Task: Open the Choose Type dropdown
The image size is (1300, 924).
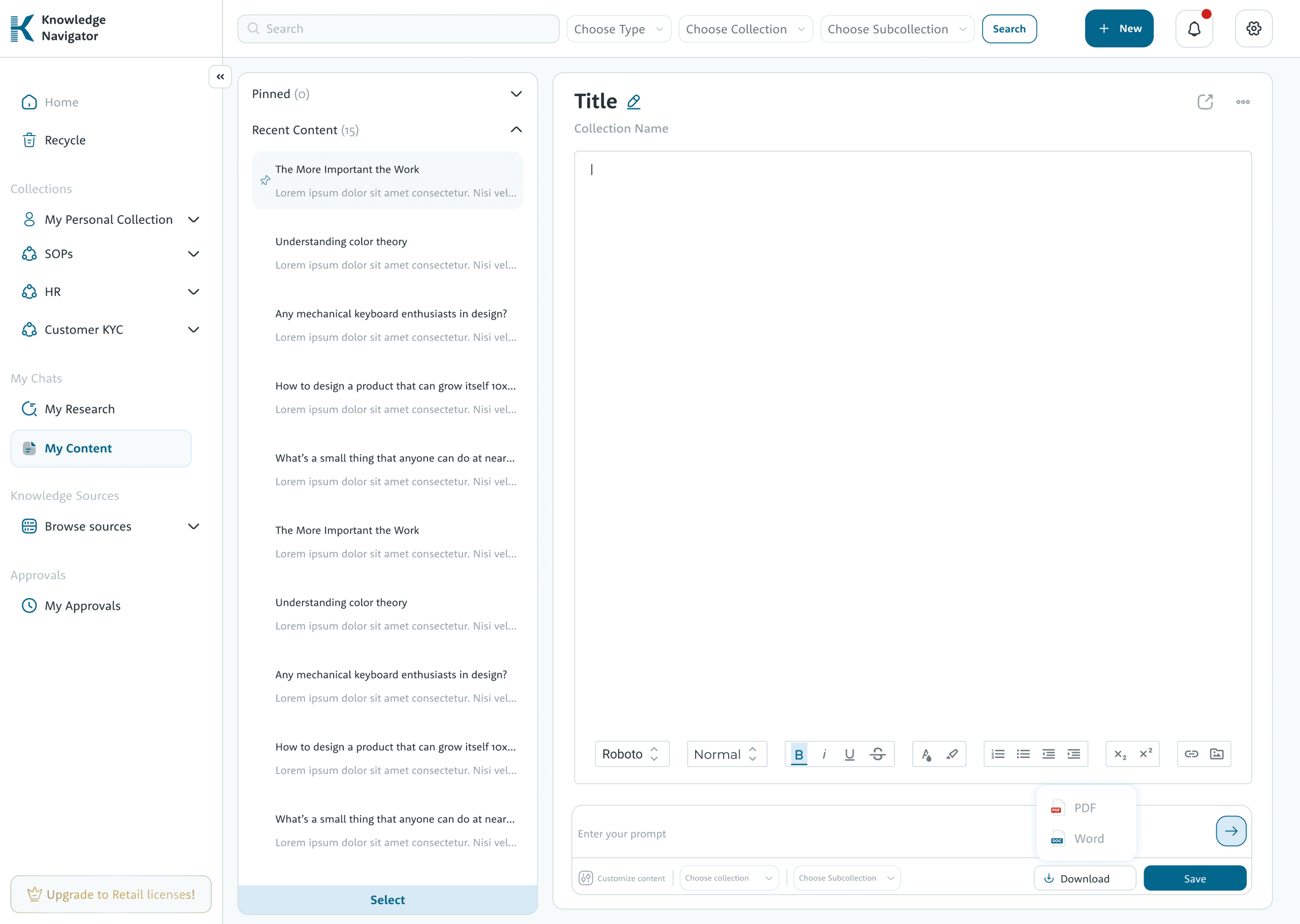Action: [x=619, y=29]
